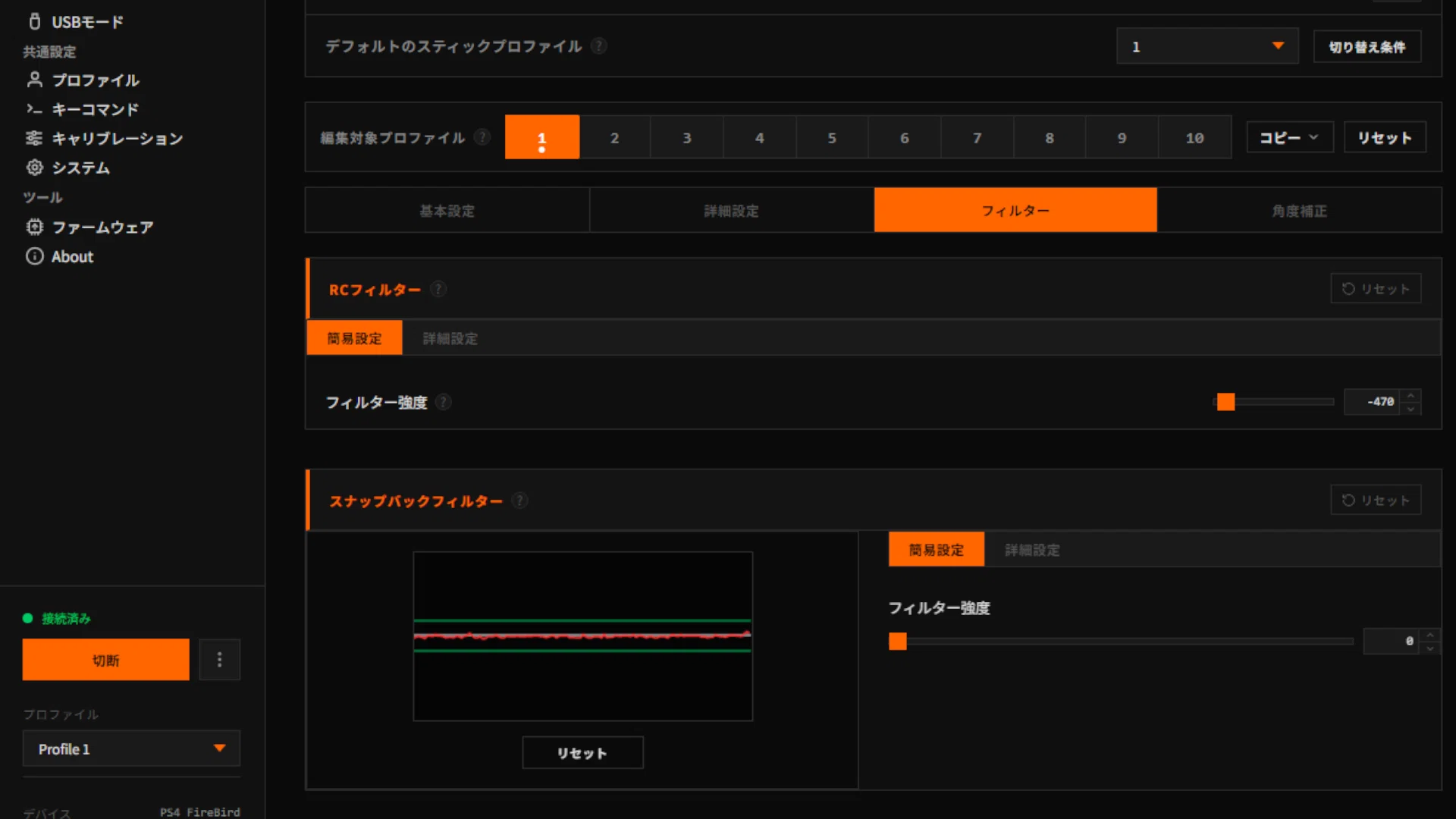The image size is (1456, 819).
Task: Click the orange 切断 disconnect button
Action: 105,660
